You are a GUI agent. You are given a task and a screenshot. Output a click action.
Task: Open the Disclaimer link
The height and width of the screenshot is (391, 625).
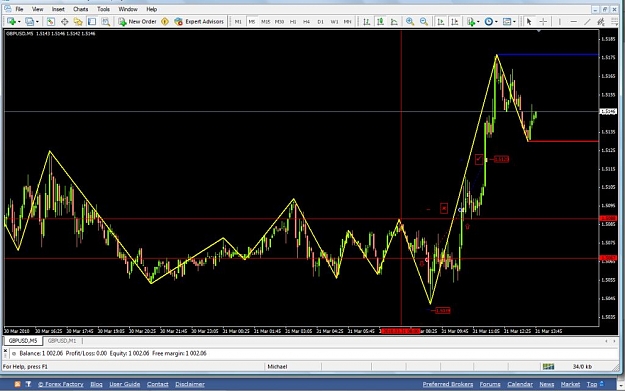pyautogui.click(x=190, y=384)
